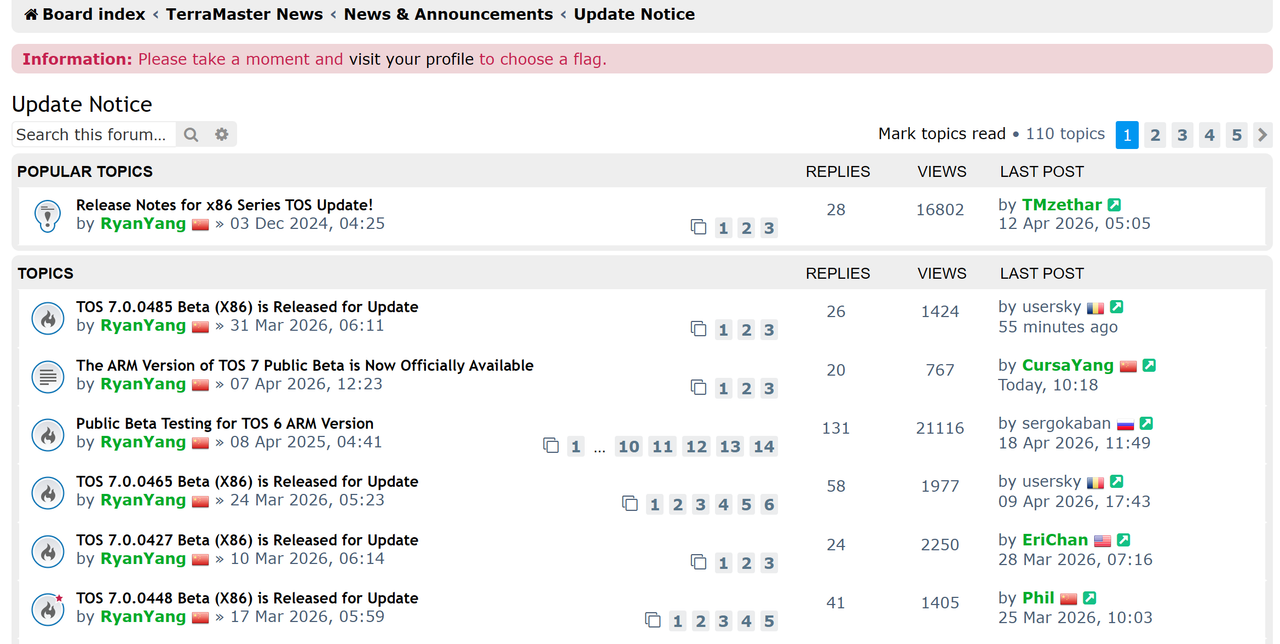Click pages icon in TOS 7.0.0465 row

630,503
